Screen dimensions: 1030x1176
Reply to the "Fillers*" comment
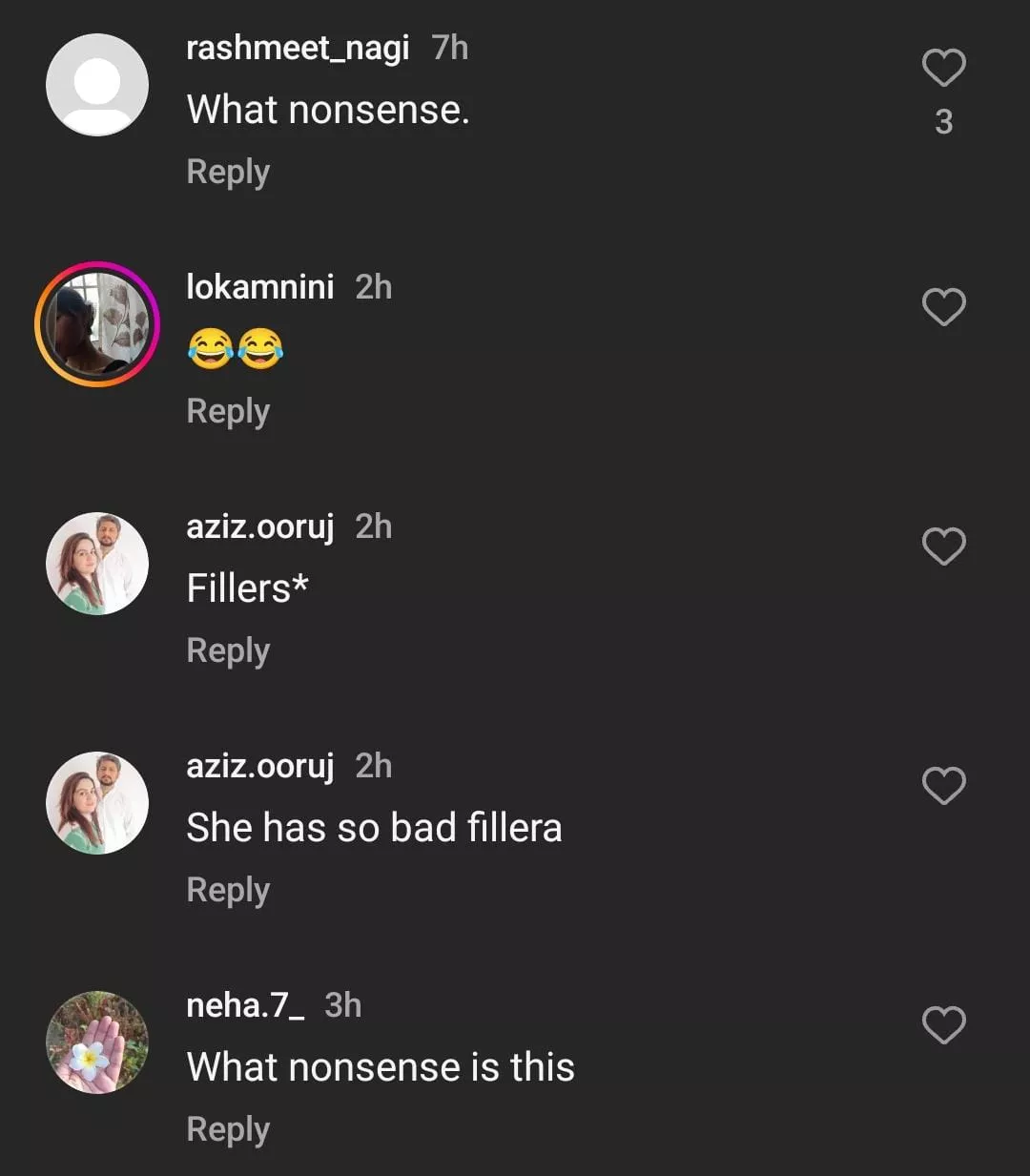[228, 650]
